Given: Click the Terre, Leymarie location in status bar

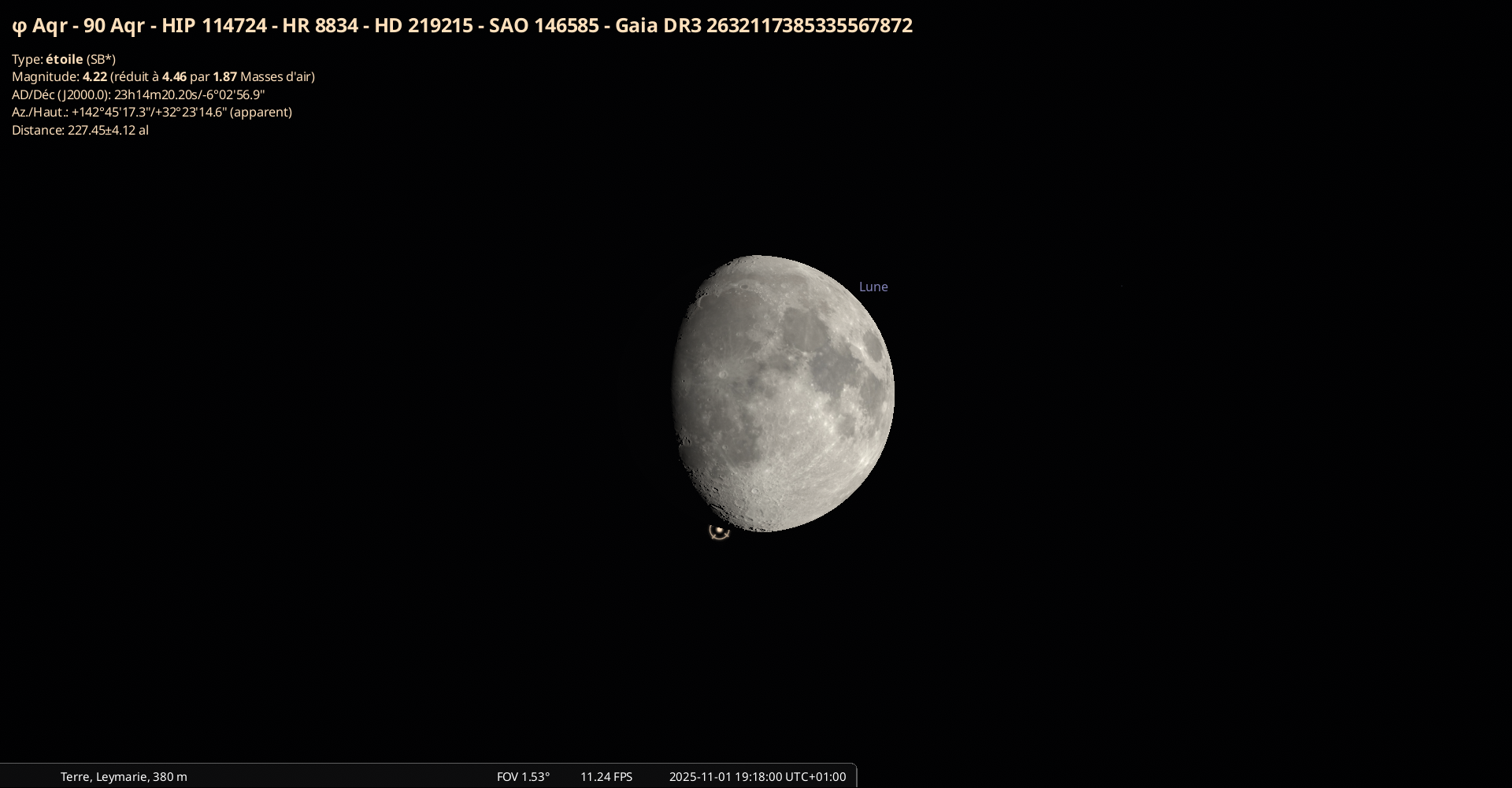Looking at the screenshot, I should tap(124, 776).
